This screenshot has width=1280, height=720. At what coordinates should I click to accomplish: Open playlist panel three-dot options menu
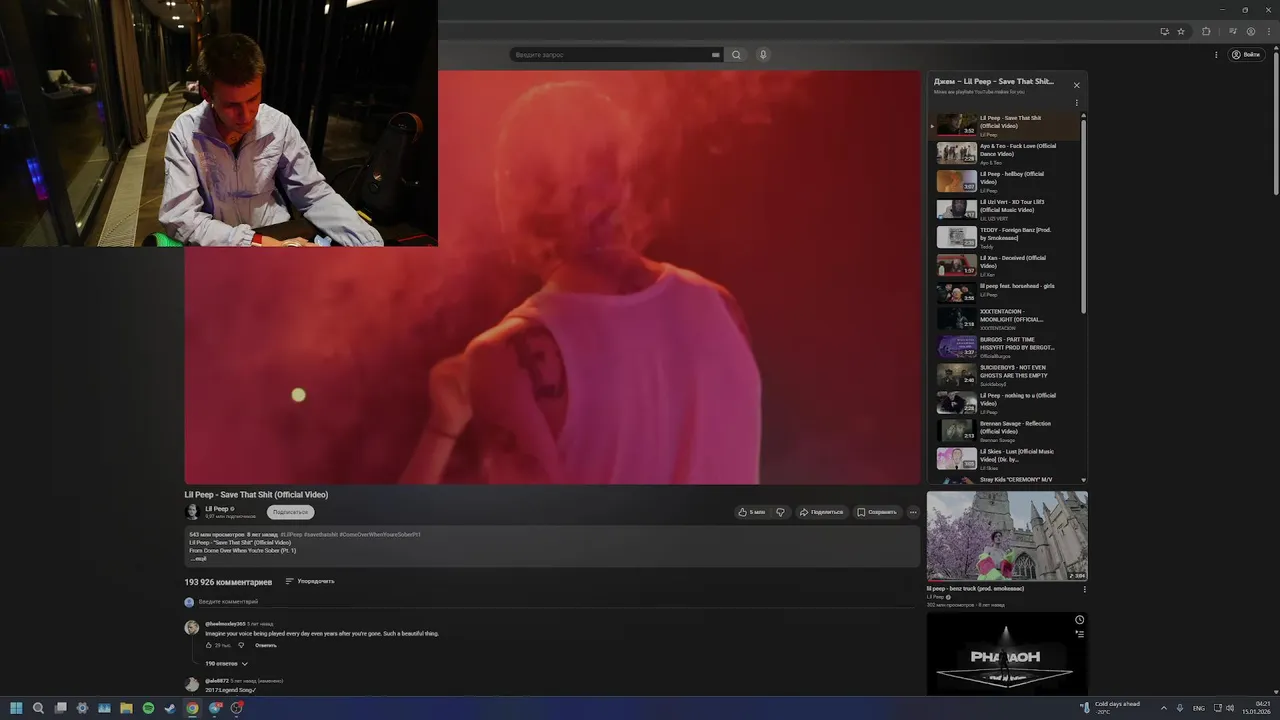tap(1076, 103)
